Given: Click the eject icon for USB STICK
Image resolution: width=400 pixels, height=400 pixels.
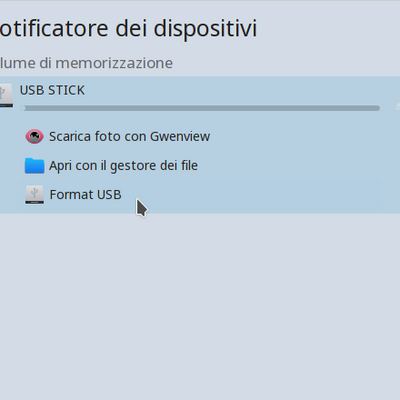Looking at the screenshot, I should point(397,107).
